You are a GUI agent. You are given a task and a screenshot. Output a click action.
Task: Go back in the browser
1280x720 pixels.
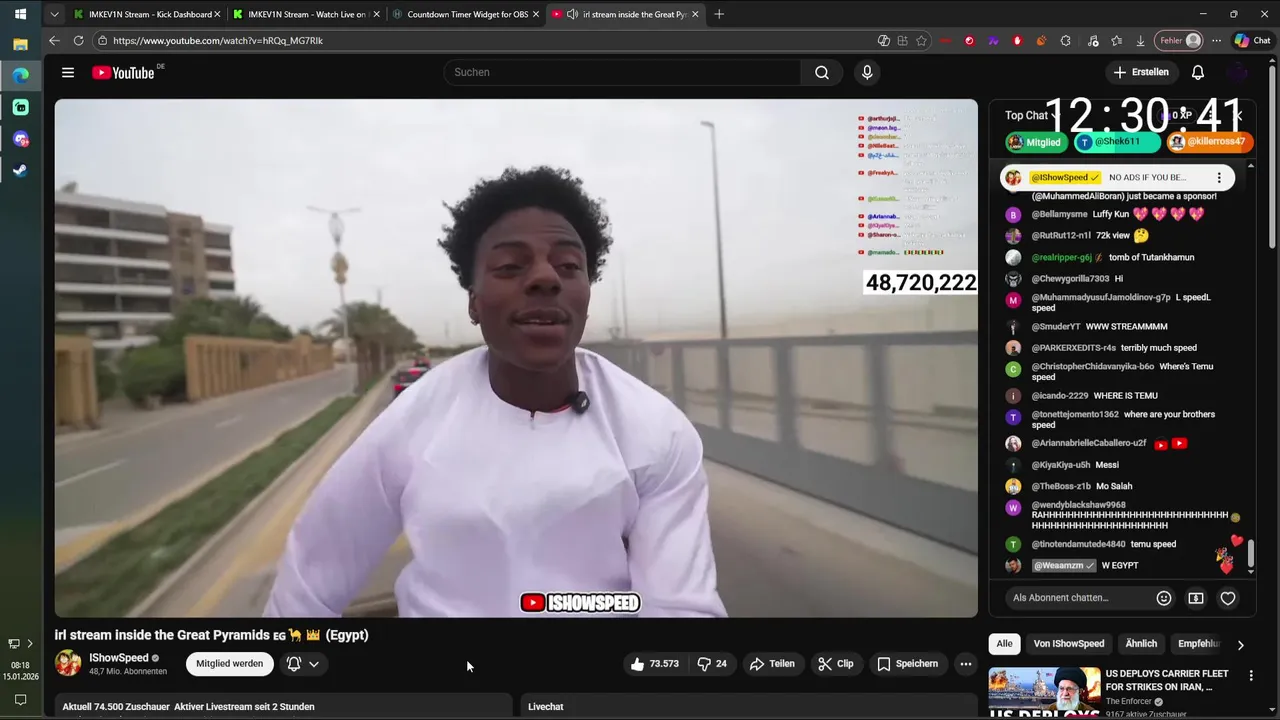pos(54,41)
